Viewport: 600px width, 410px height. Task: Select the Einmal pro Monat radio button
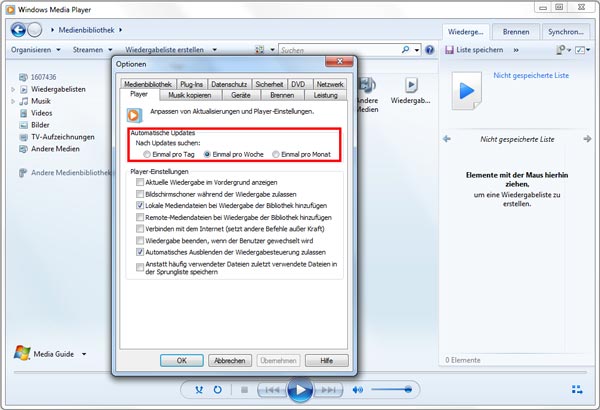(276, 154)
